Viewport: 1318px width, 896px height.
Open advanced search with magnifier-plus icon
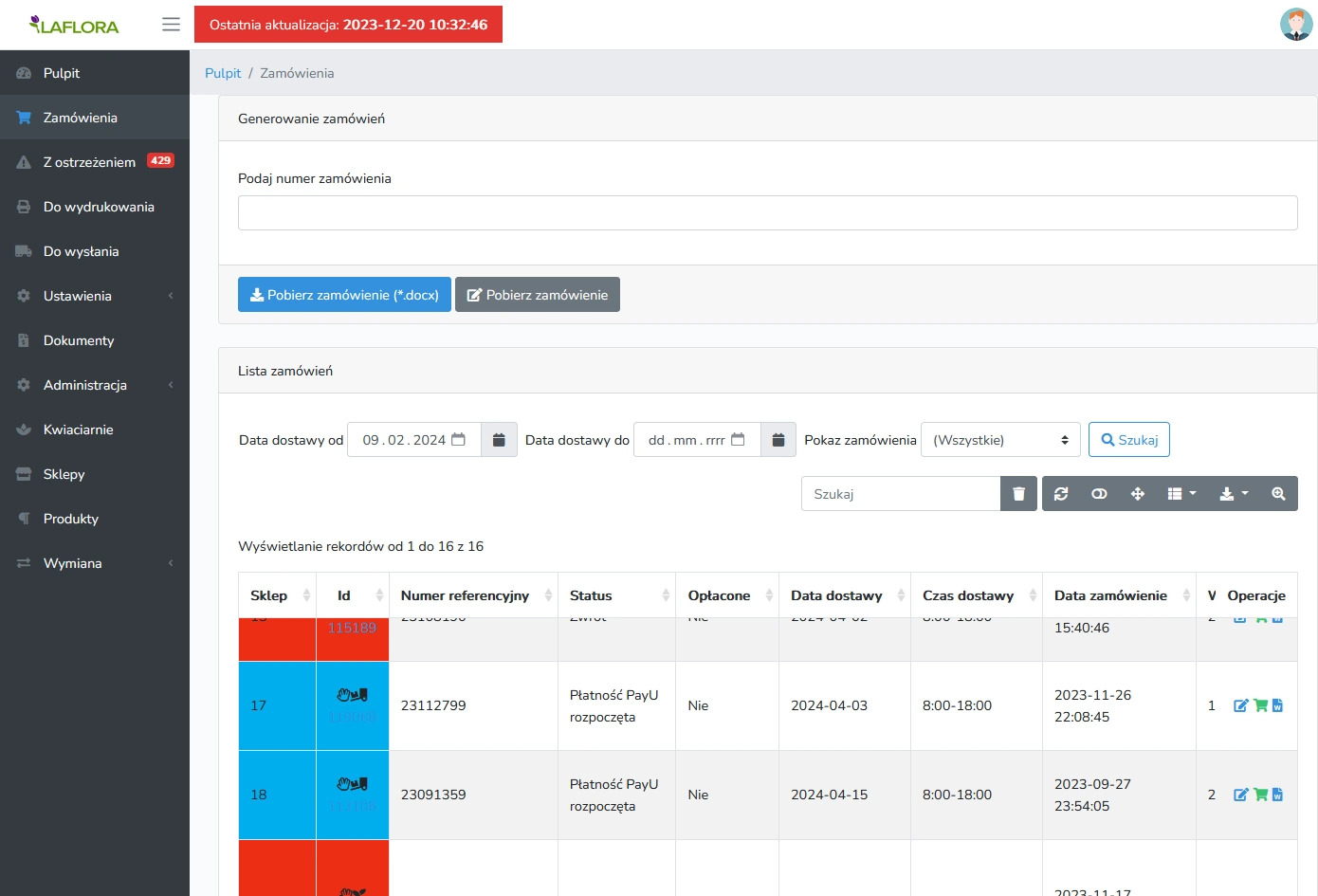point(1278,494)
